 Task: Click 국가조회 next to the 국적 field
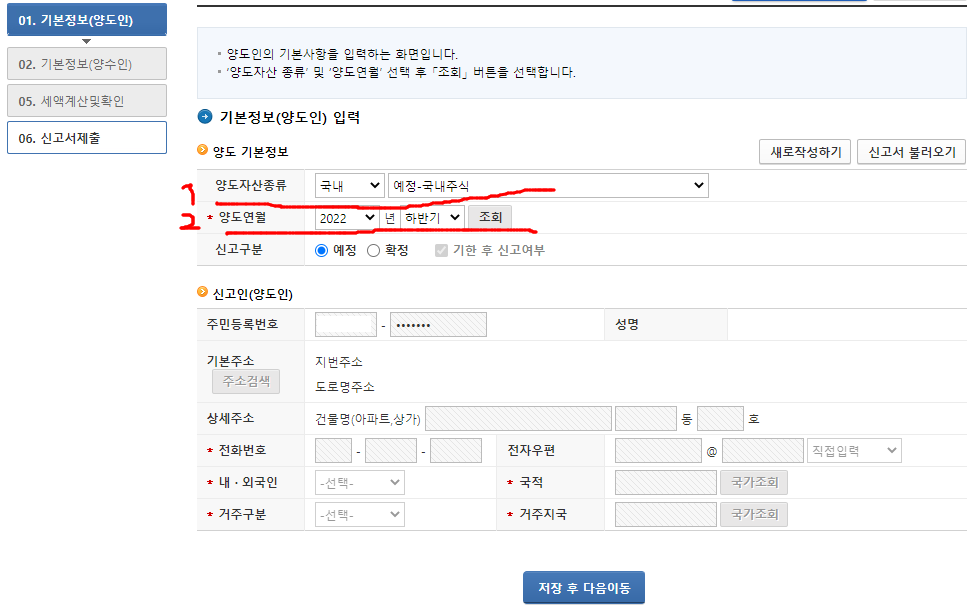pyautogui.click(x=754, y=482)
